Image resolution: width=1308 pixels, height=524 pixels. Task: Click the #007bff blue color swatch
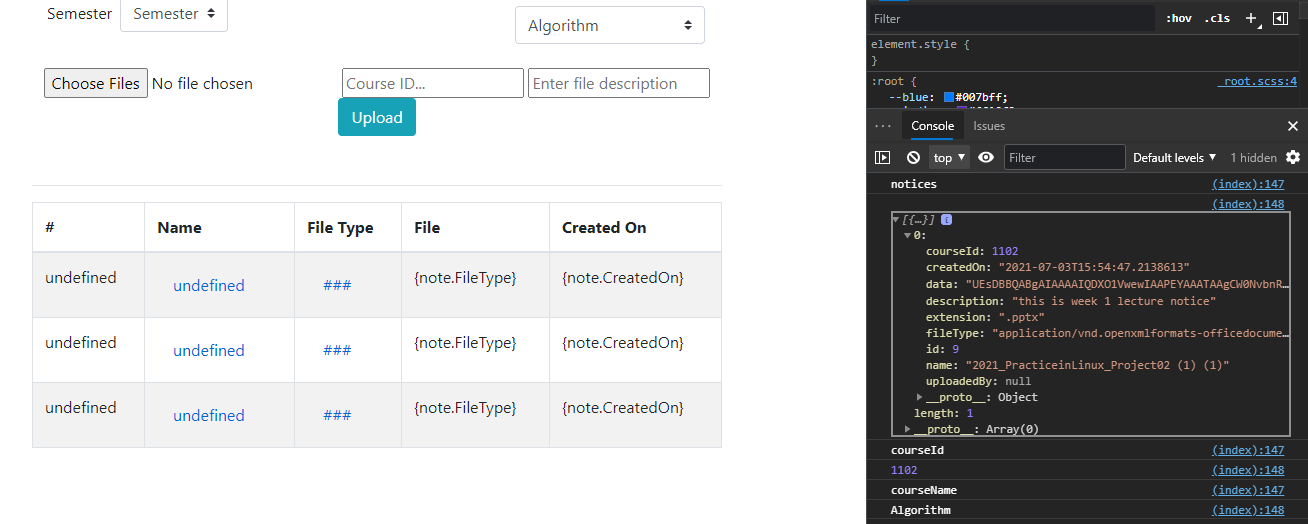click(x=949, y=97)
